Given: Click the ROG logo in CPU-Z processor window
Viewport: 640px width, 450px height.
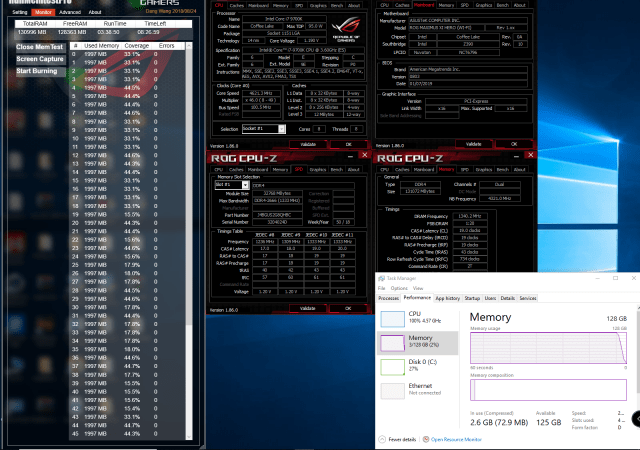Looking at the screenshot, I should tap(346, 29).
